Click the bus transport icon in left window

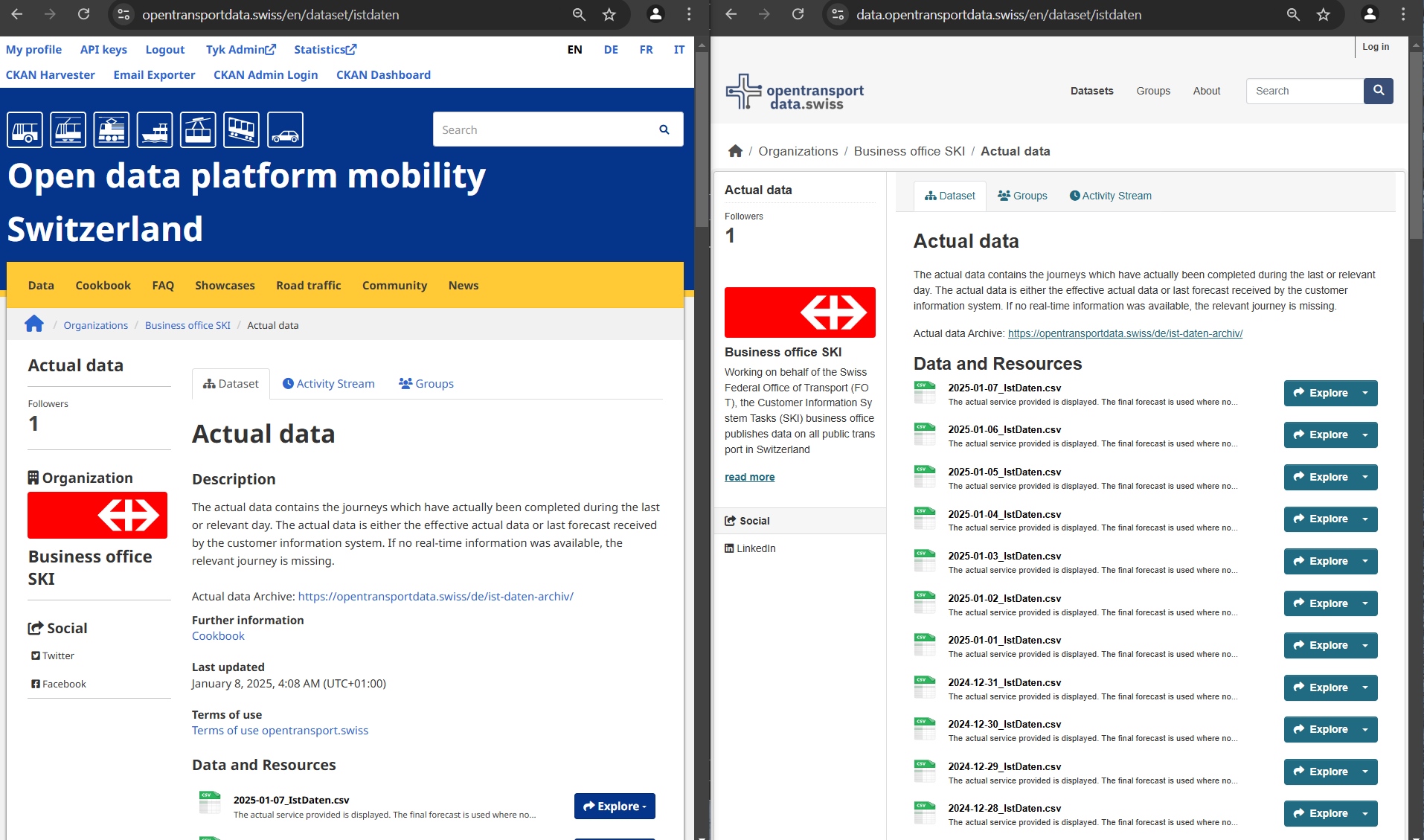25,130
